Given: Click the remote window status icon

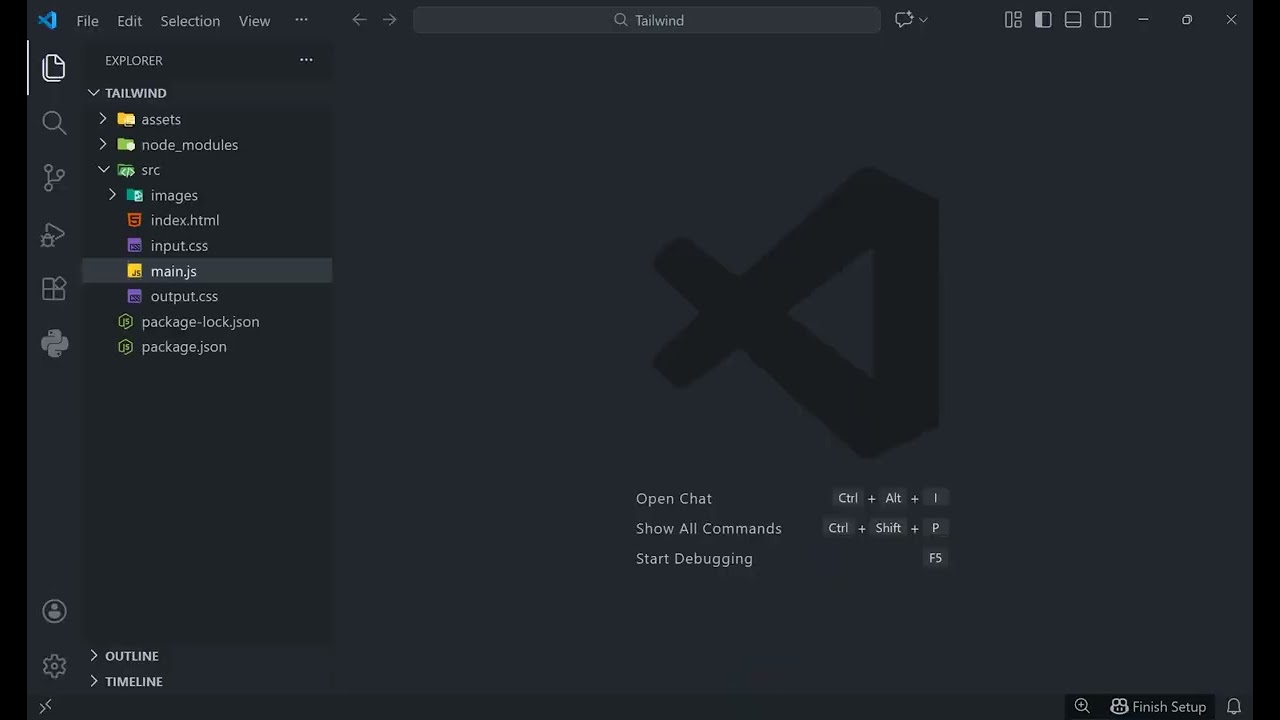Looking at the screenshot, I should coord(45,706).
